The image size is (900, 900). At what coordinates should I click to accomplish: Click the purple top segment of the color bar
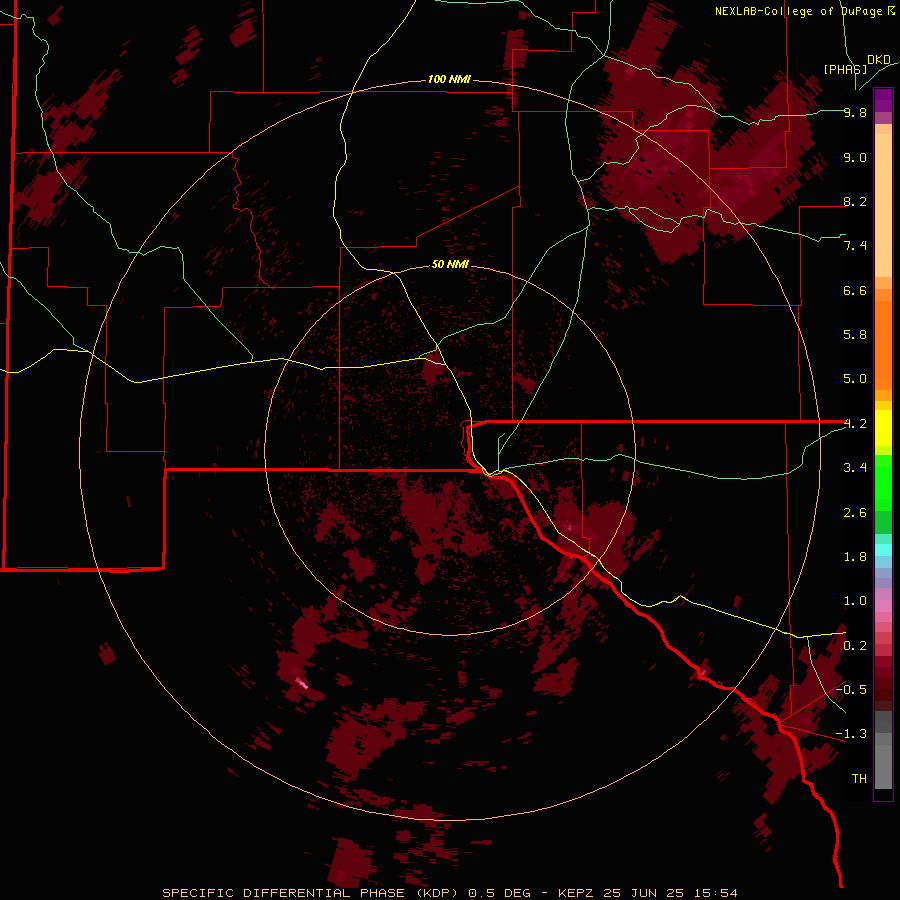[883, 100]
